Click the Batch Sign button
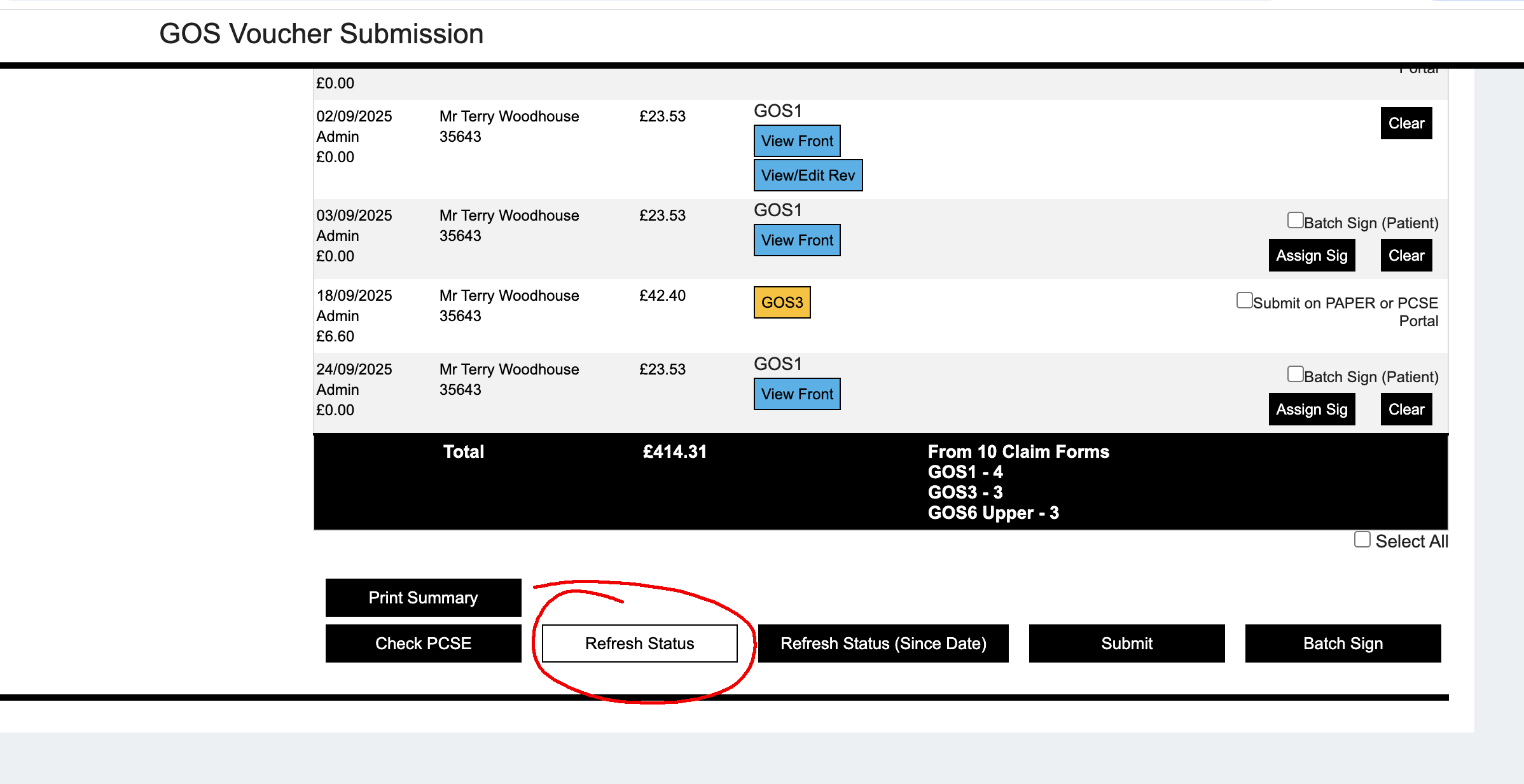1524x784 pixels. pos(1343,643)
